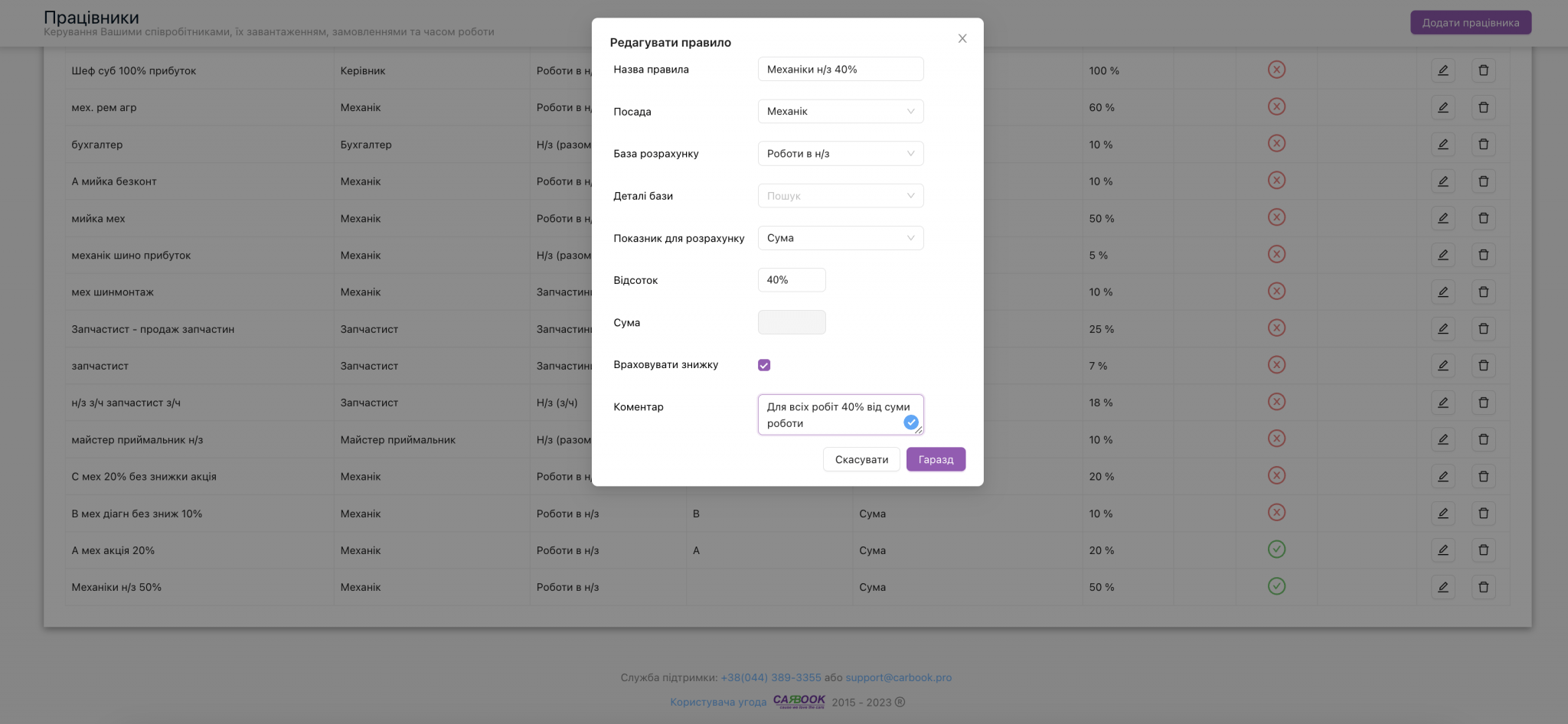Click edit pencil for 'бухгалтер' row

[x=1442, y=145]
